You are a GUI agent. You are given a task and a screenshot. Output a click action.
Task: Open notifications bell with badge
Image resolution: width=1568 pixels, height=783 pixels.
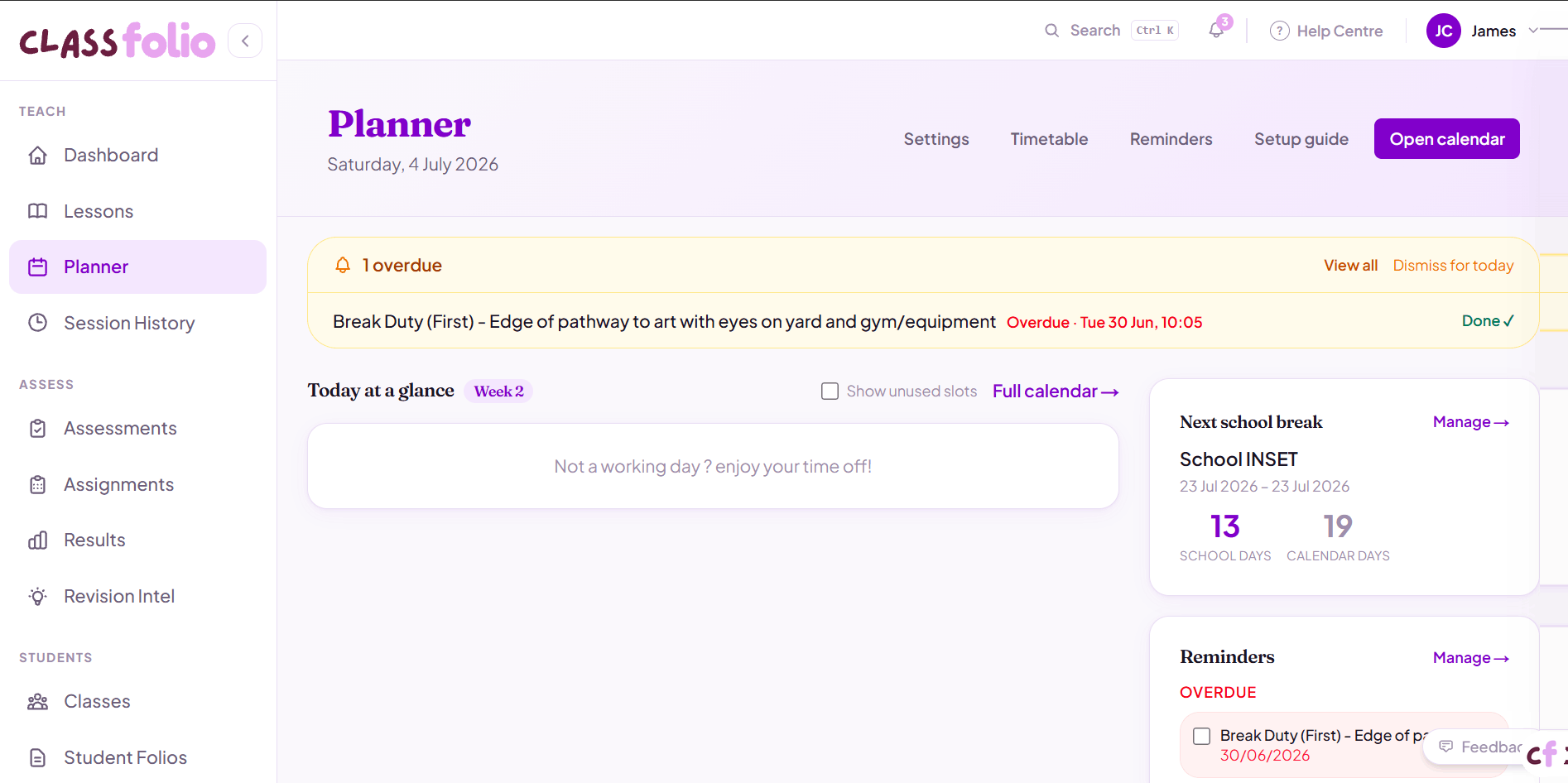tap(1217, 30)
